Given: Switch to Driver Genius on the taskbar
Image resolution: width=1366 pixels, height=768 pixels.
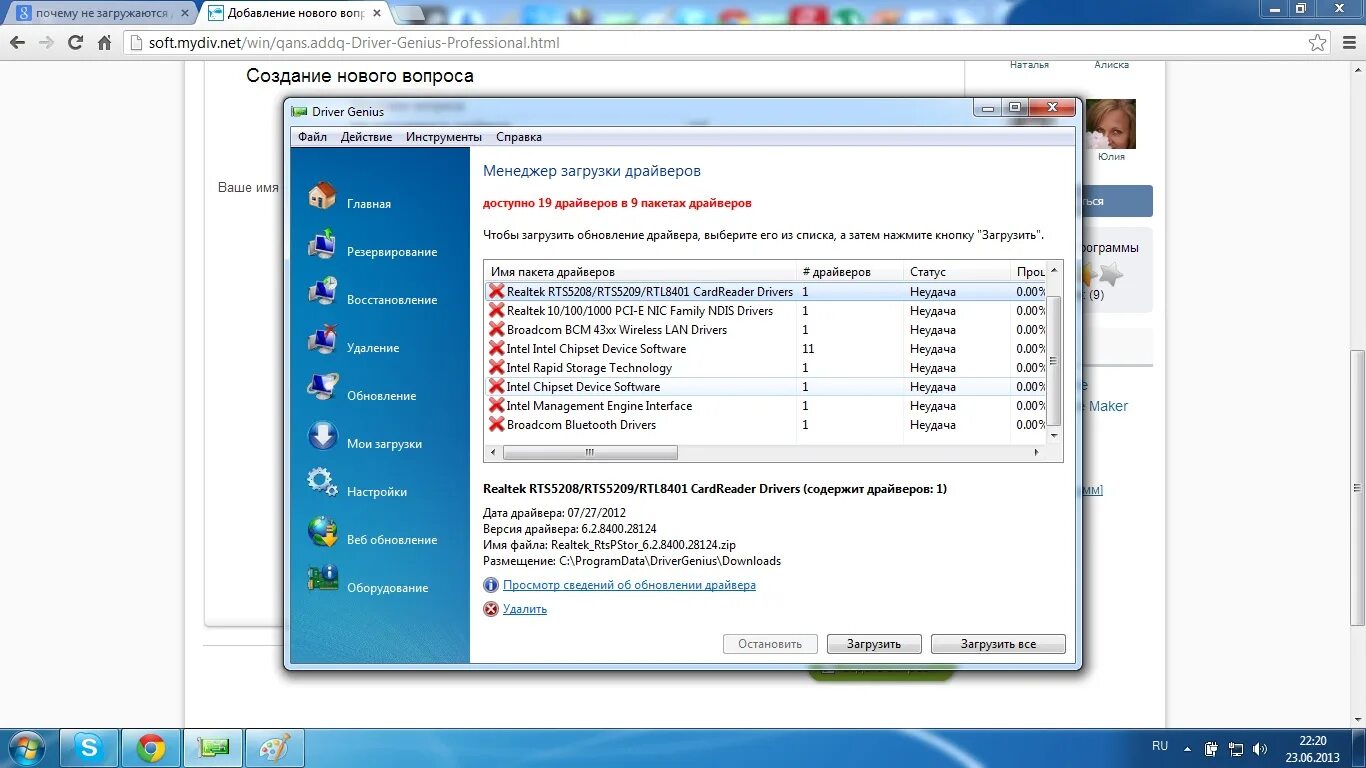Looking at the screenshot, I should (x=213, y=748).
